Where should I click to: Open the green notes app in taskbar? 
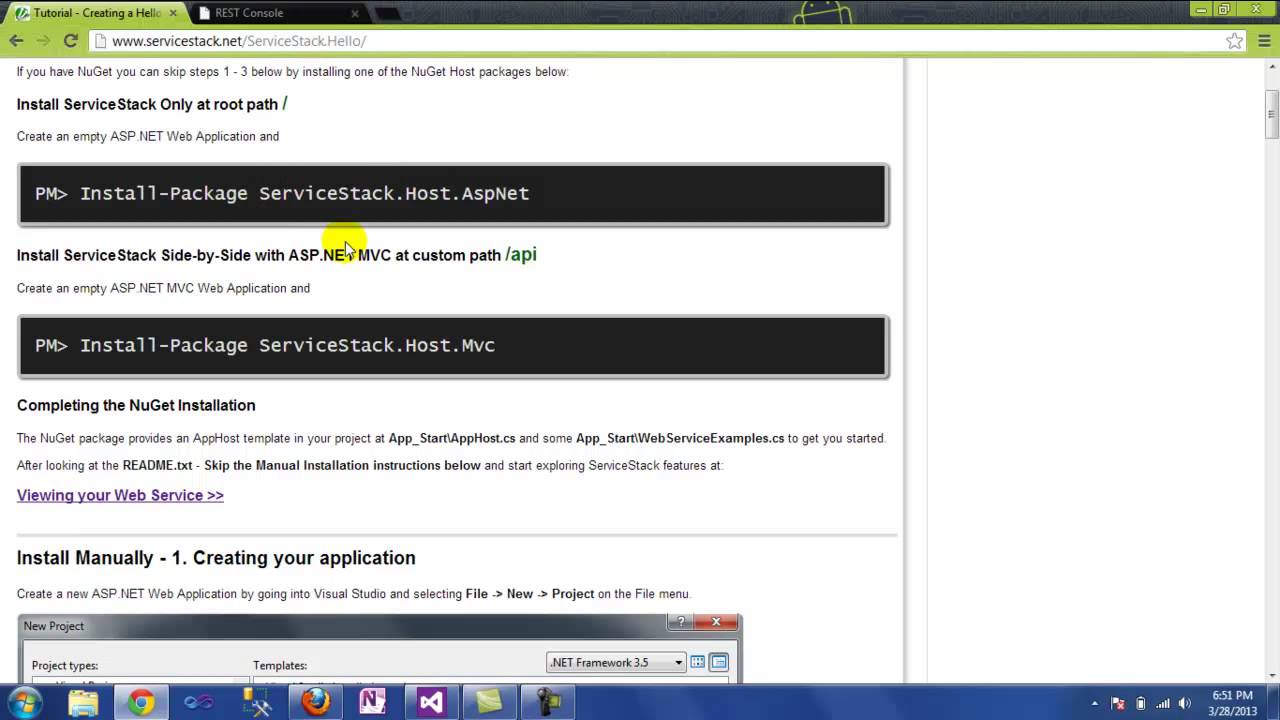pos(489,702)
